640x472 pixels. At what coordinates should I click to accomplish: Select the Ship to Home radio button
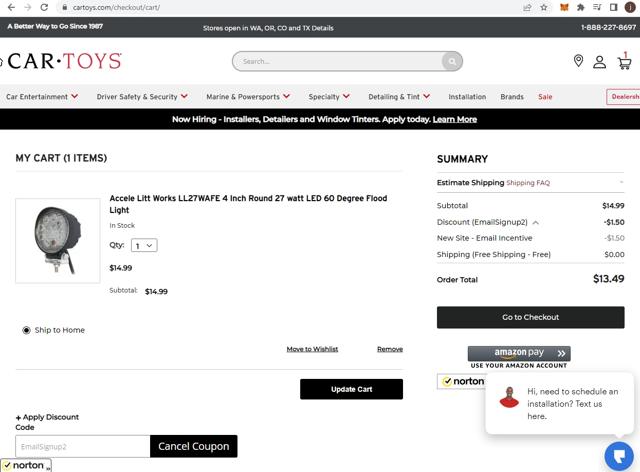coord(27,330)
